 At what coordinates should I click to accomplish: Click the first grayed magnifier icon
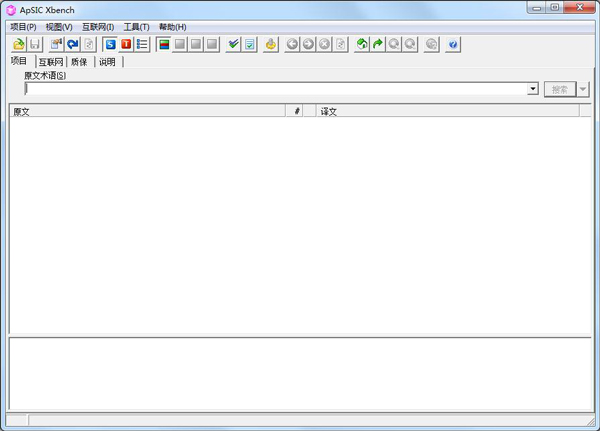click(x=394, y=44)
